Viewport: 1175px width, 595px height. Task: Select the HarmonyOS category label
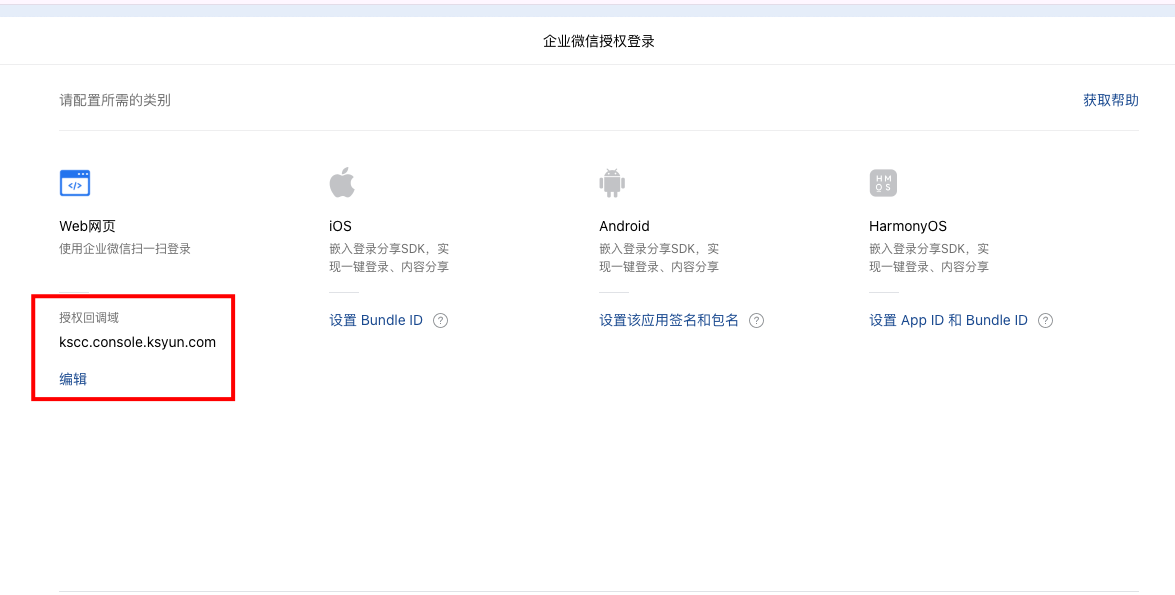tap(908, 226)
